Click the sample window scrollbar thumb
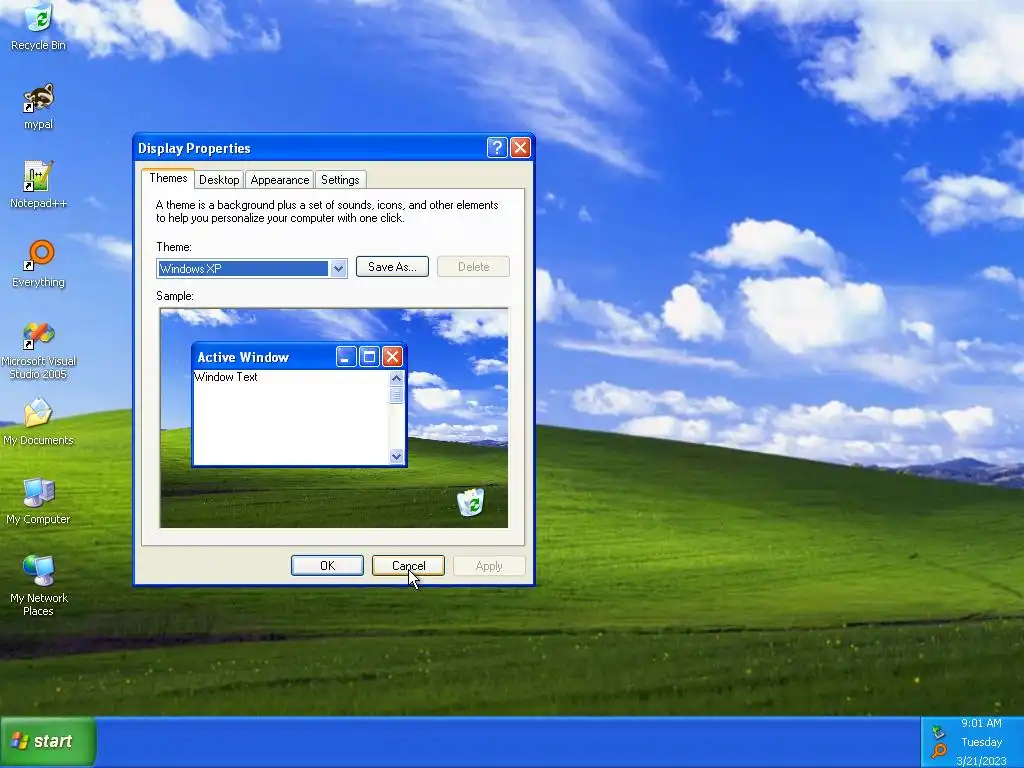Screen dimensions: 1024x768 coord(396,395)
